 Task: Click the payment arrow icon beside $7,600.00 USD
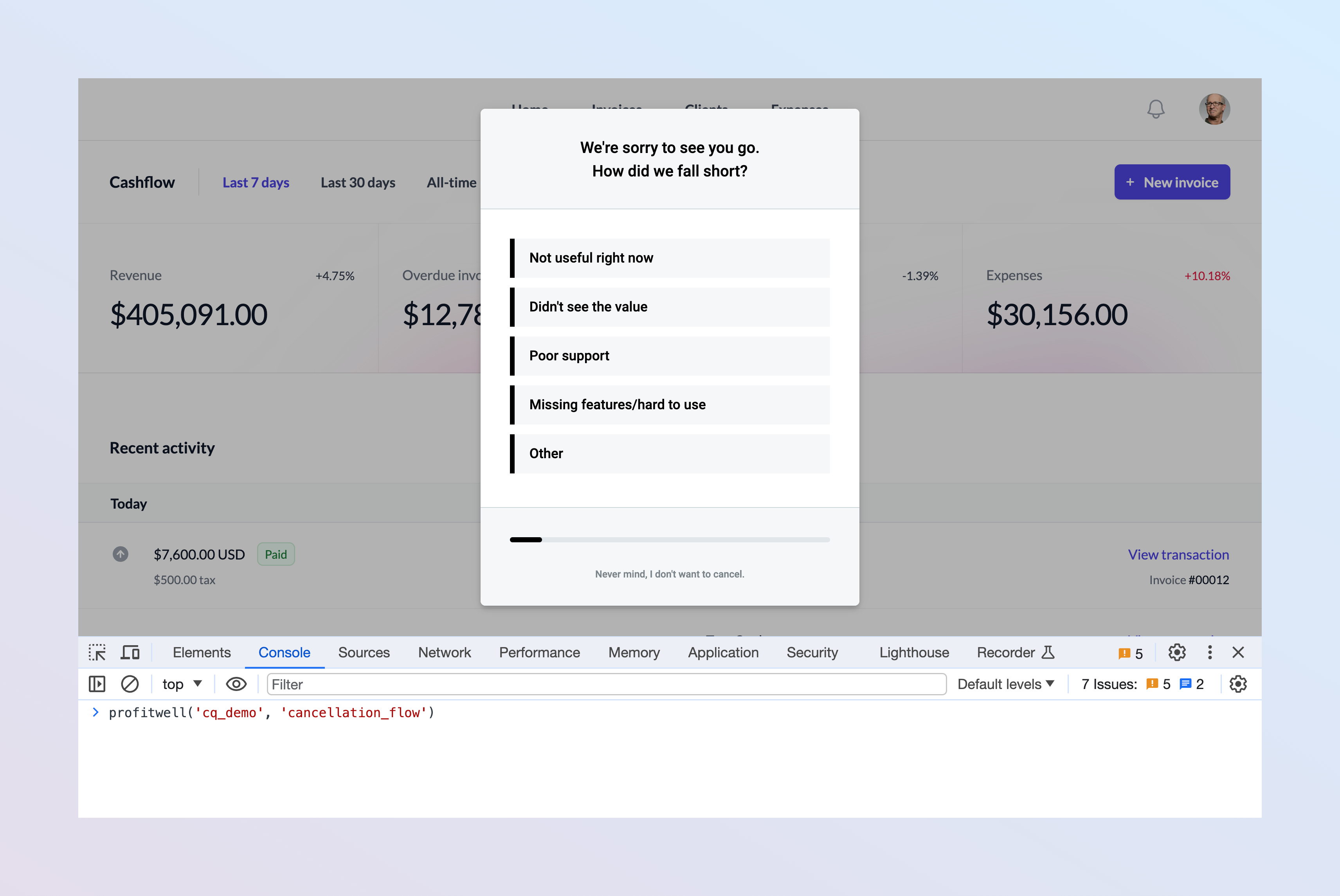pyautogui.click(x=120, y=554)
